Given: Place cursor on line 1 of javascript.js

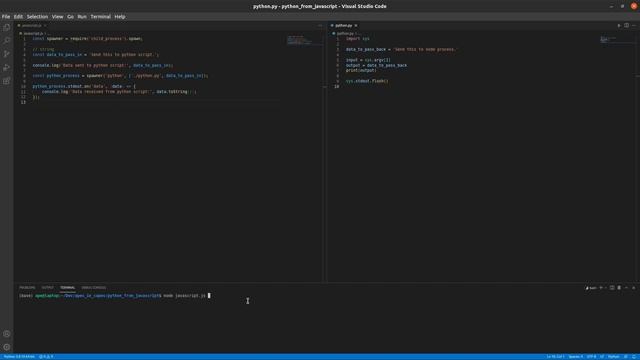Looking at the screenshot, I should pyautogui.click(x=87, y=39).
